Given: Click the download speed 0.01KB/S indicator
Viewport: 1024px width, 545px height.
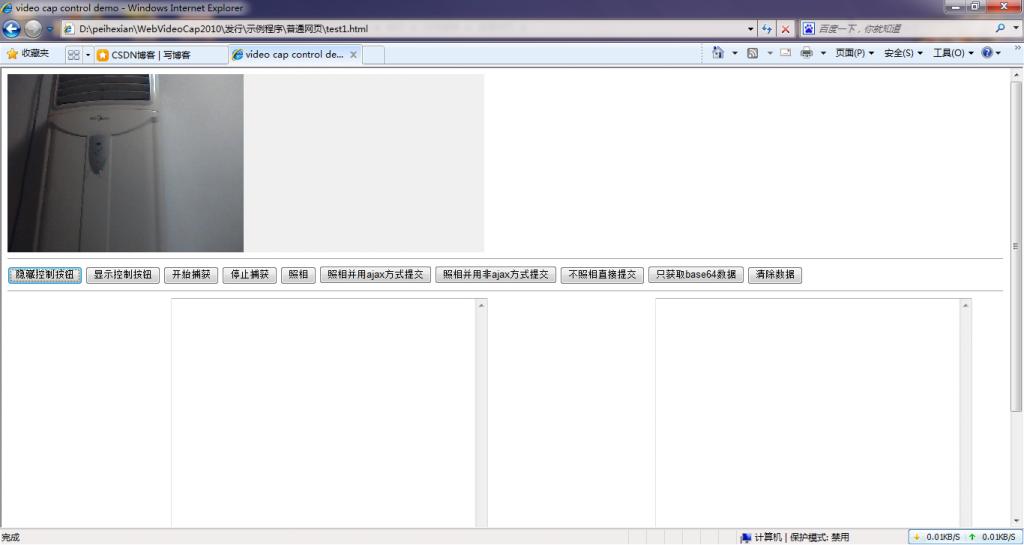Looking at the screenshot, I should (936, 537).
